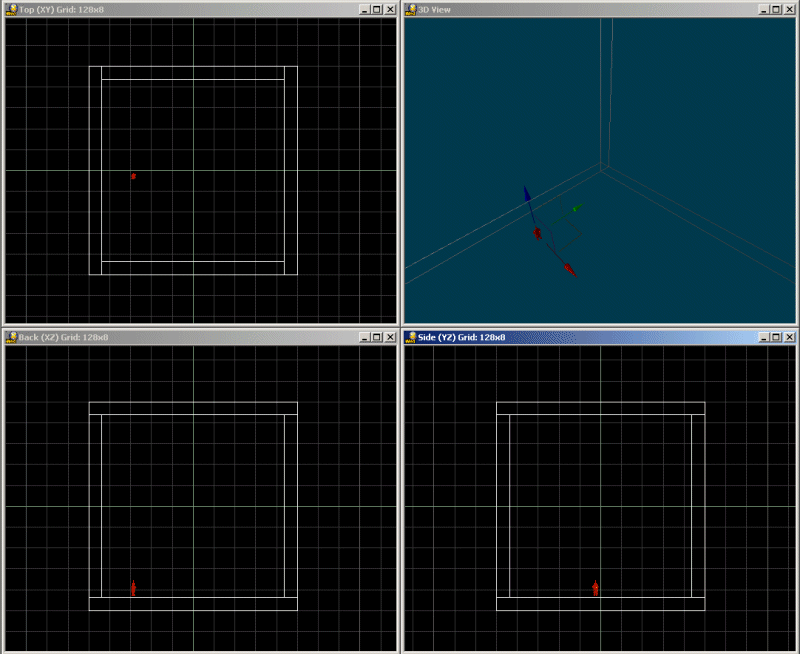The width and height of the screenshot is (800, 654).
Task: Maximize the 3D View window
Action: coord(775,9)
